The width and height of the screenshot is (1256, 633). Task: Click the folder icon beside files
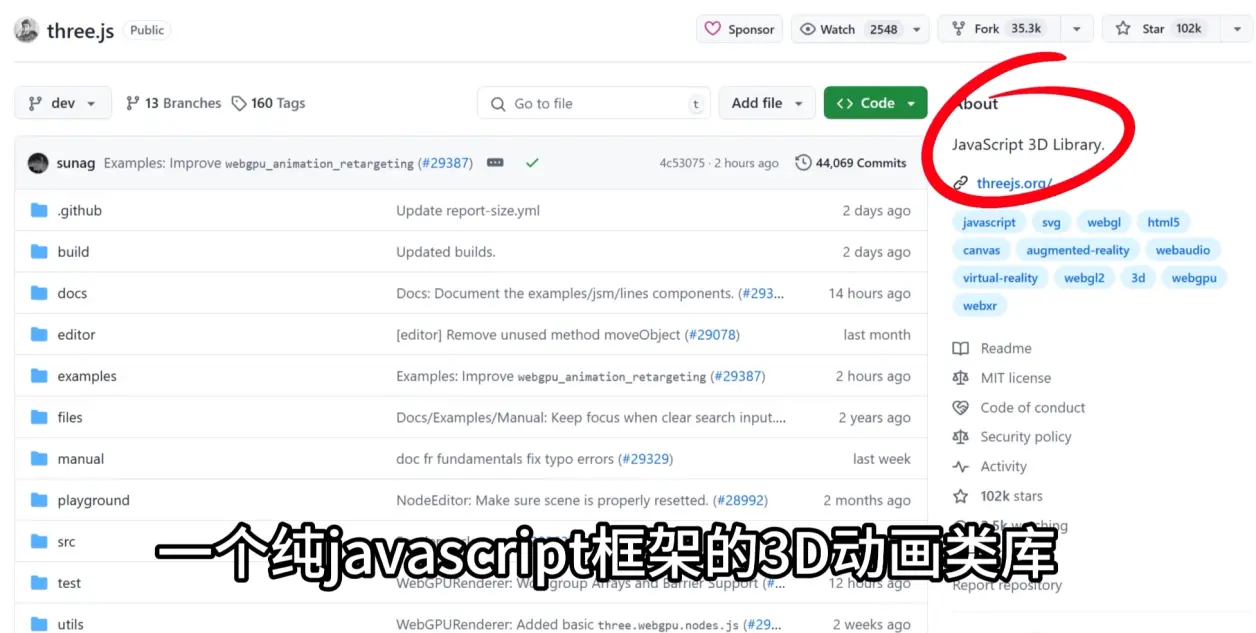39,418
